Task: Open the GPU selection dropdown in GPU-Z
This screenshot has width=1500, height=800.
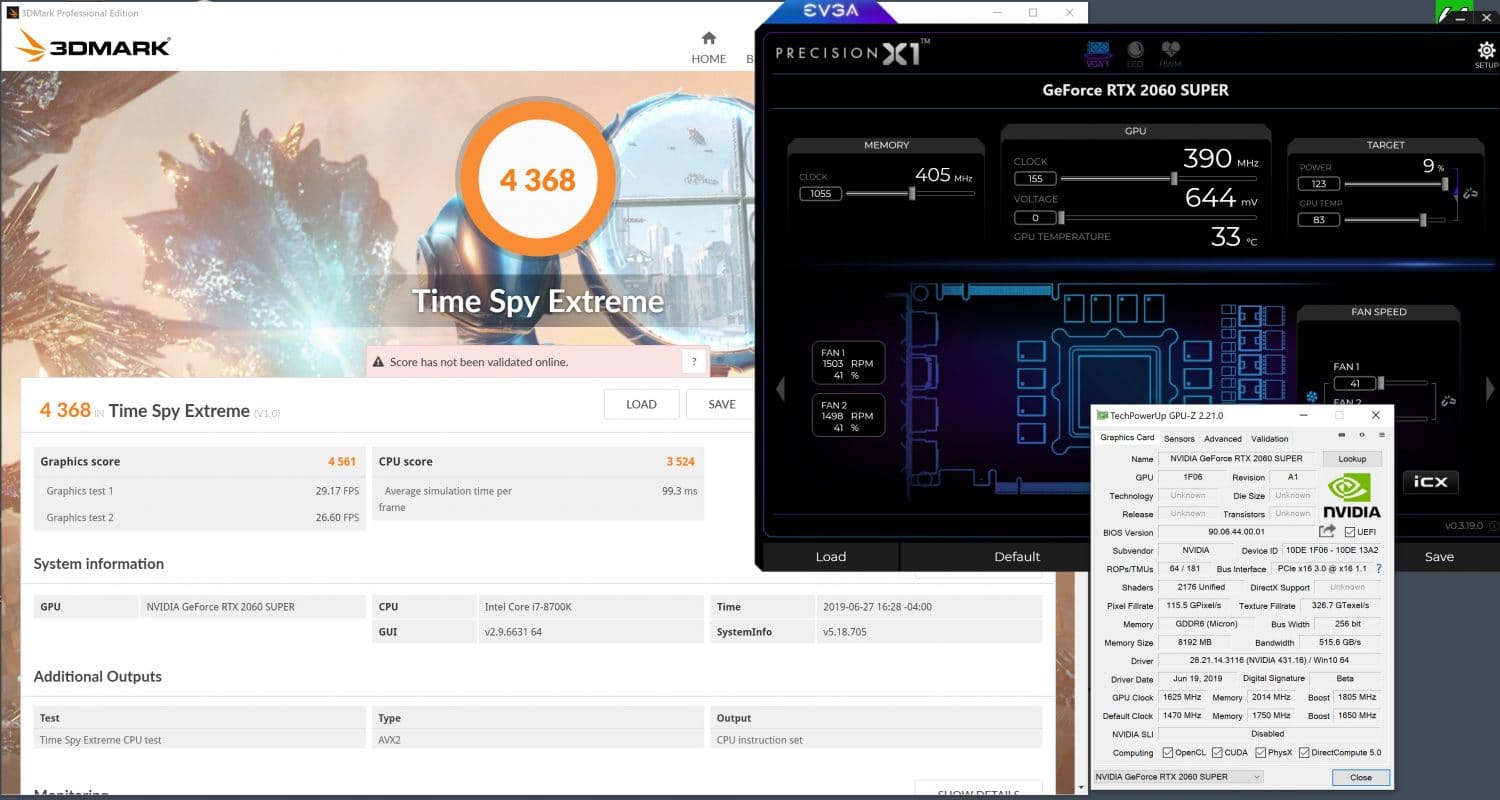Action: click(x=1179, y=777)
